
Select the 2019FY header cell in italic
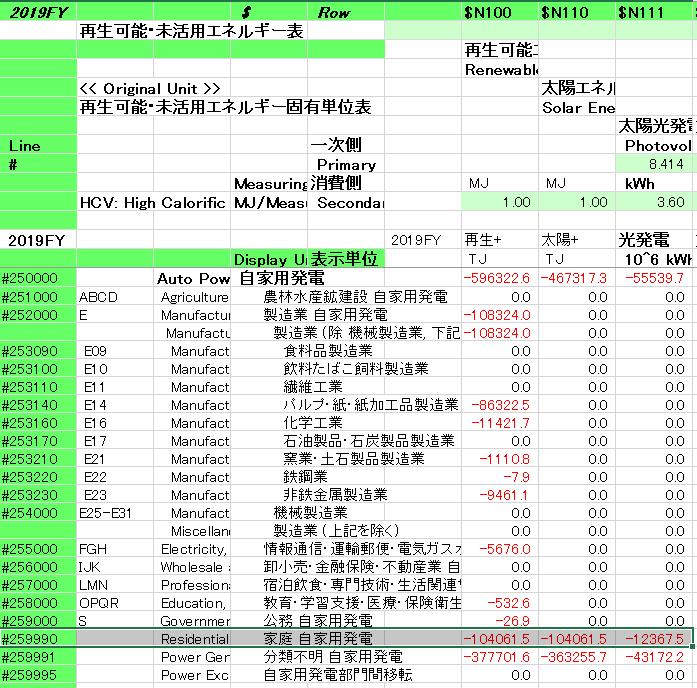[x=38, y=12]
